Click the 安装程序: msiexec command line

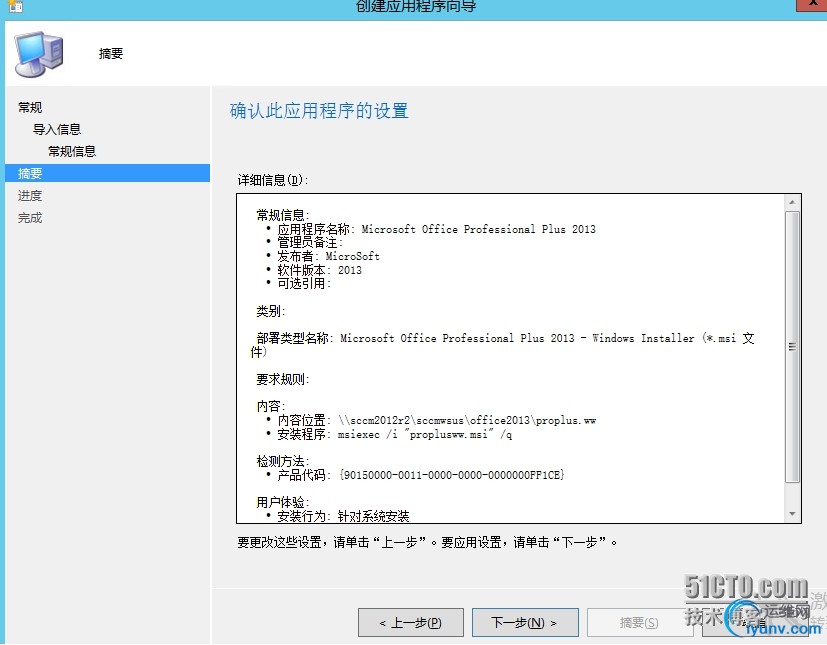[395, 434]
